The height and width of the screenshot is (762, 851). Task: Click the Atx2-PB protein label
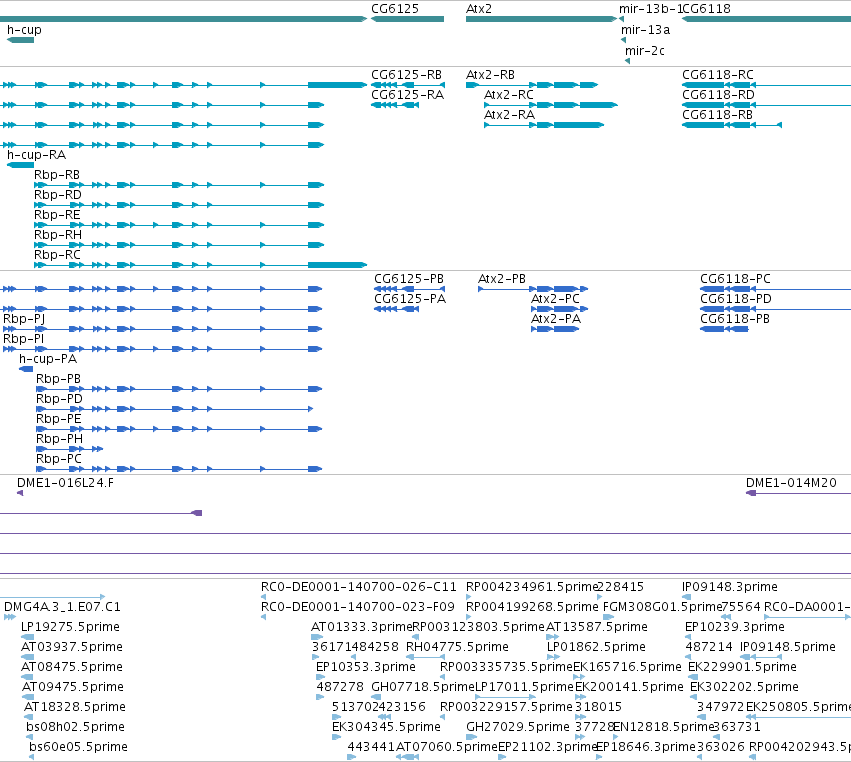pyautogui.click(x=501, y=279)
